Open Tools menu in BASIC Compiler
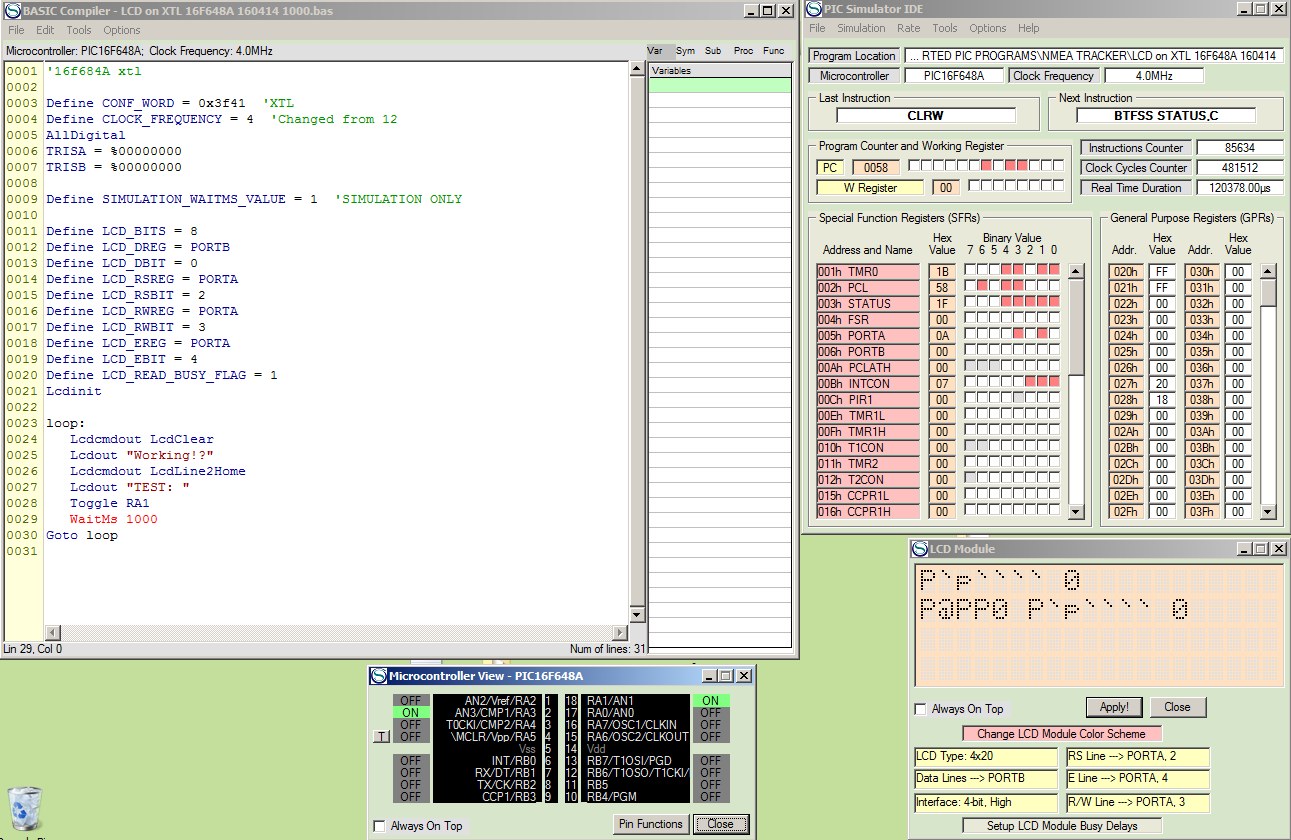The height and width of the screenshot is (840, 1291). pos(79,30)
